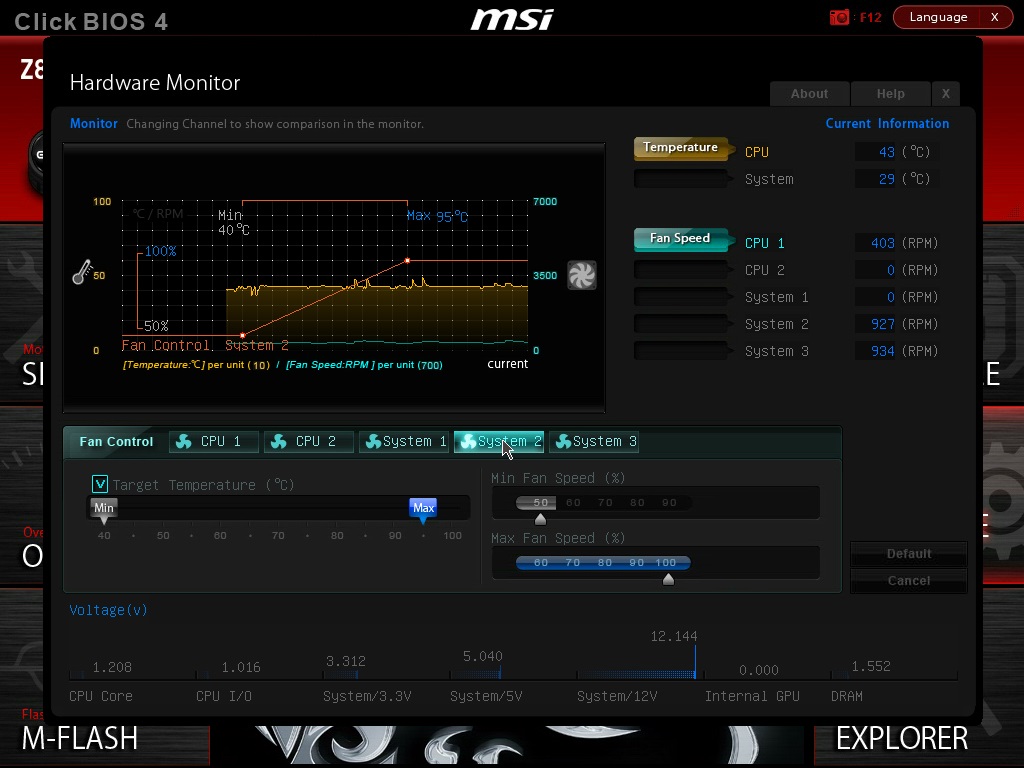
Task: Click the System/12V voltage label
Action: [x=616, y=696]
